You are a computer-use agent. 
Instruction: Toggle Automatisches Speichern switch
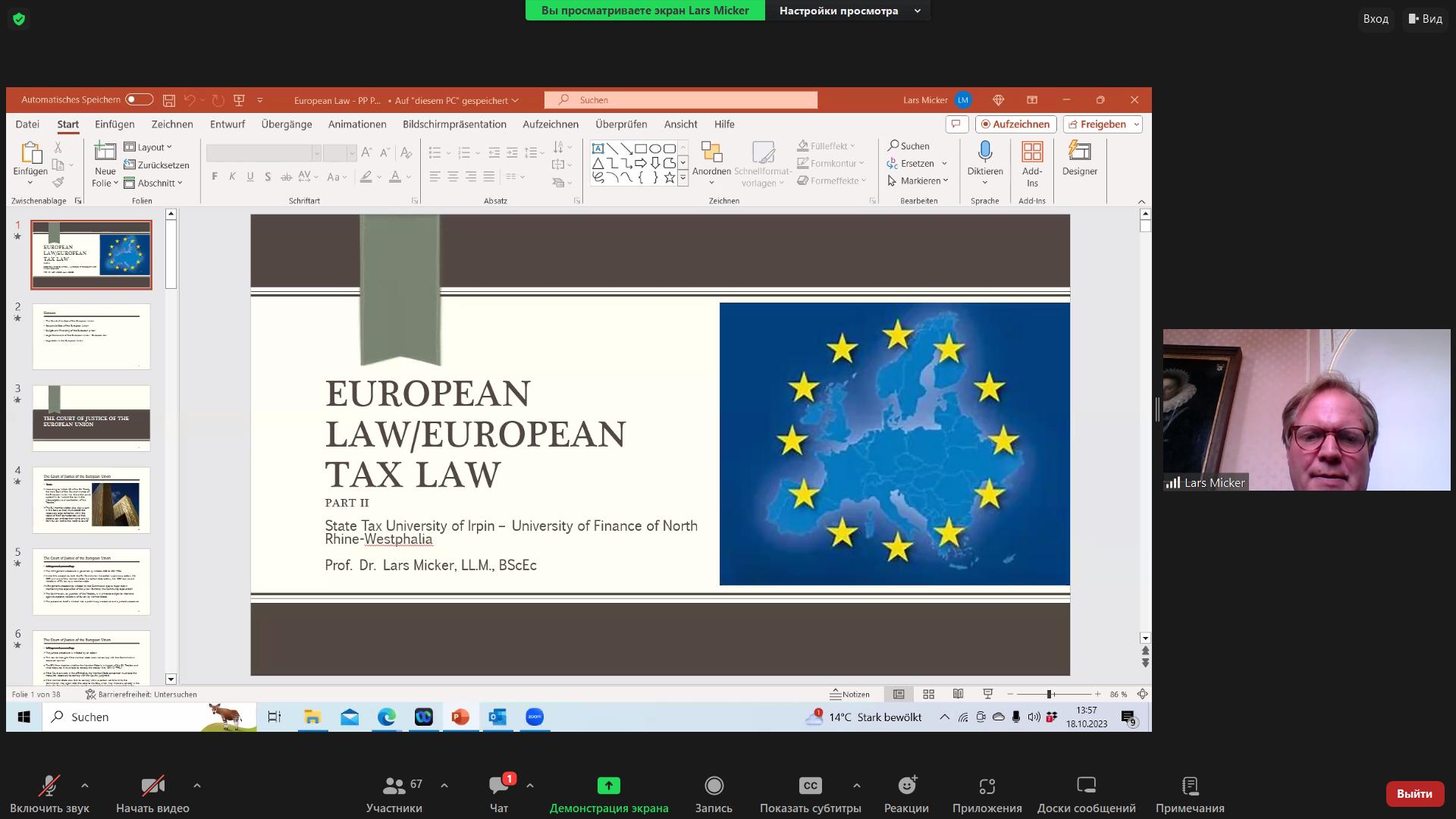pyautogui.click(x=139, y=99)
